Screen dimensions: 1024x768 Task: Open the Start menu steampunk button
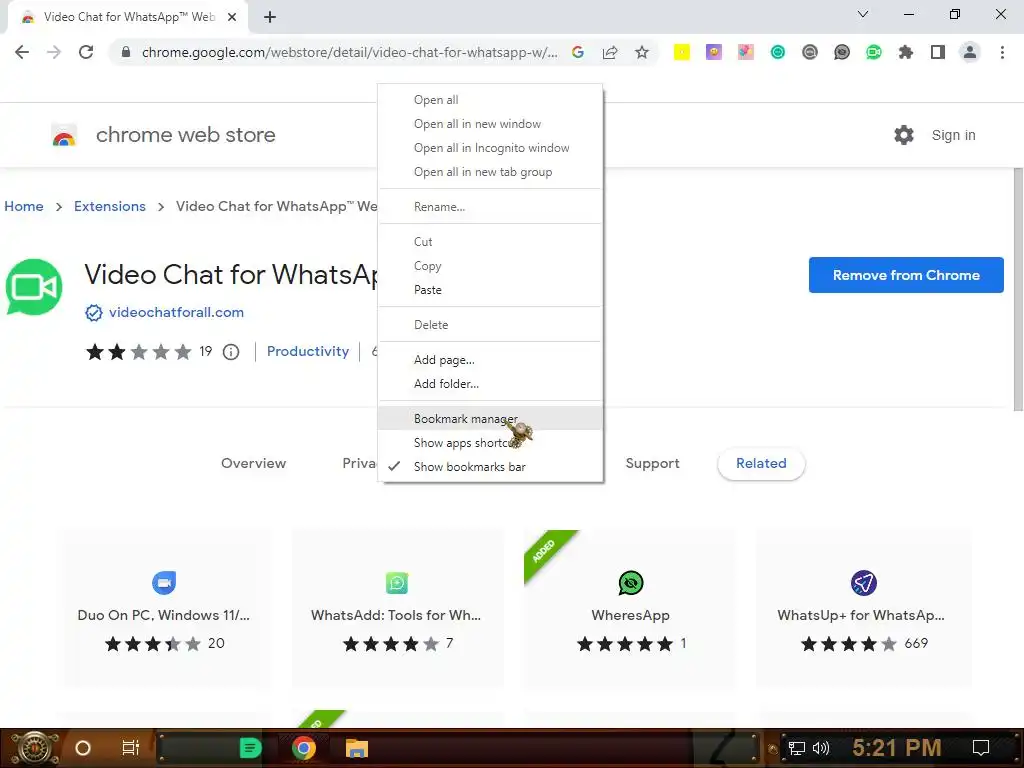pyautogui.click(x=34, y=748)
